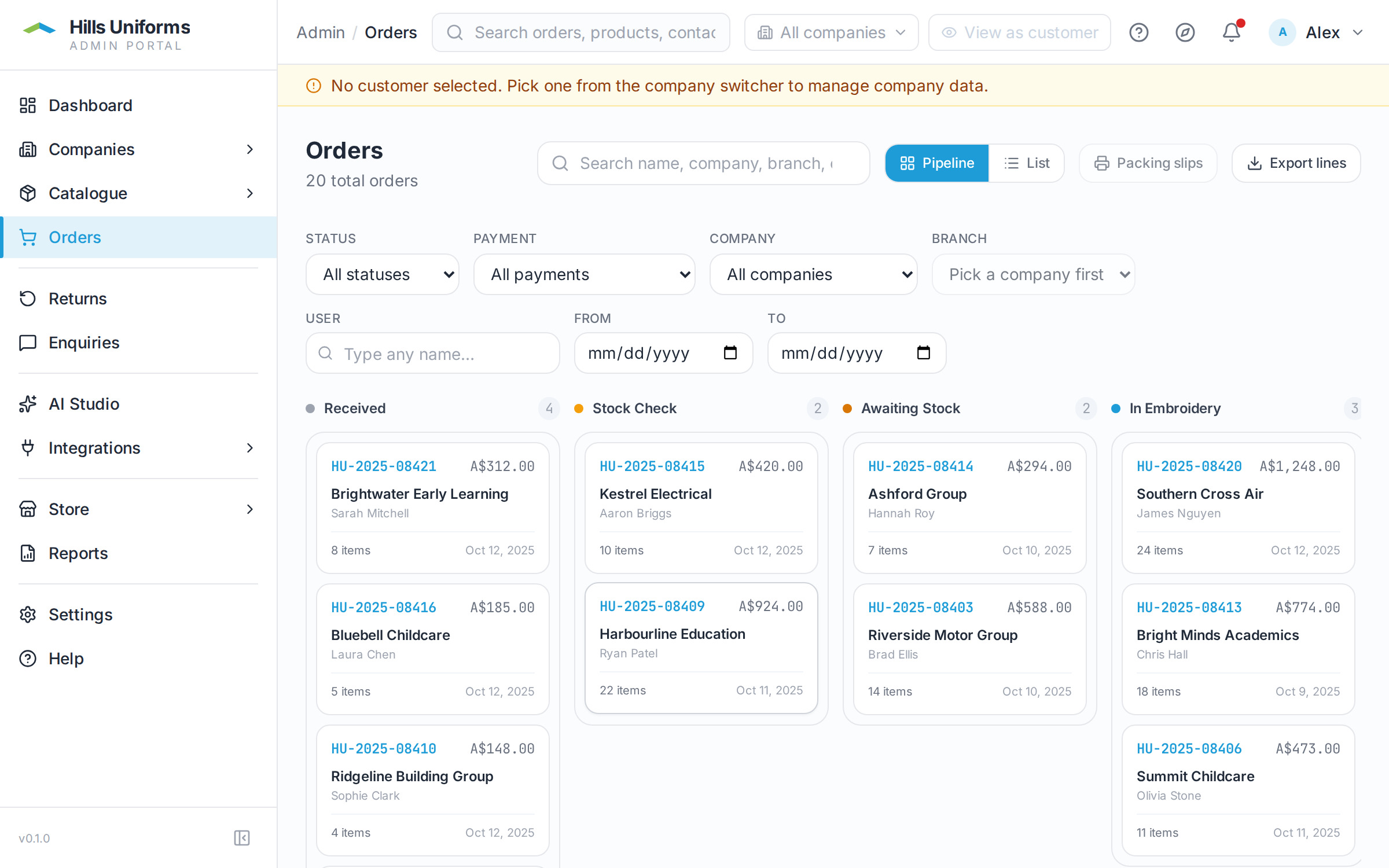Open the Riverside Motor Group order card
Screen dimensions: 1389x868
(x=969, y=649)
